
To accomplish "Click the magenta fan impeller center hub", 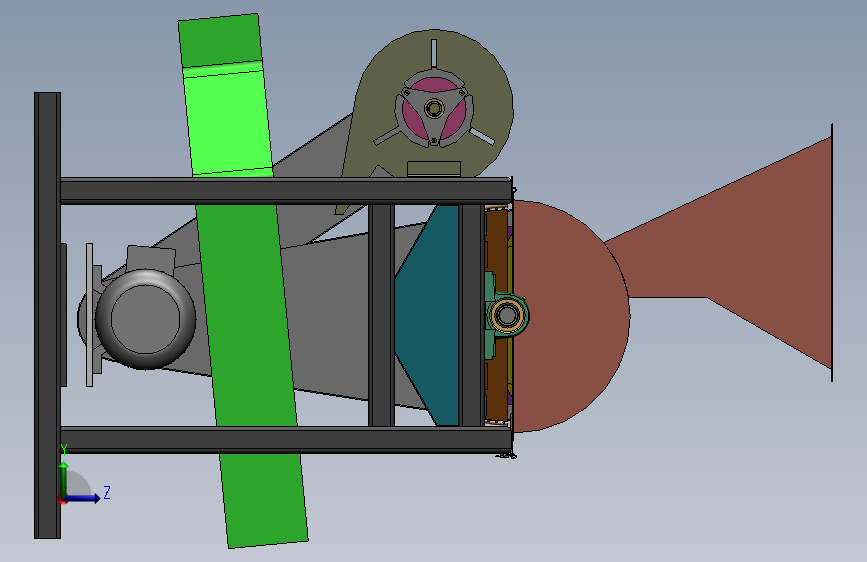I will [434, 108].
